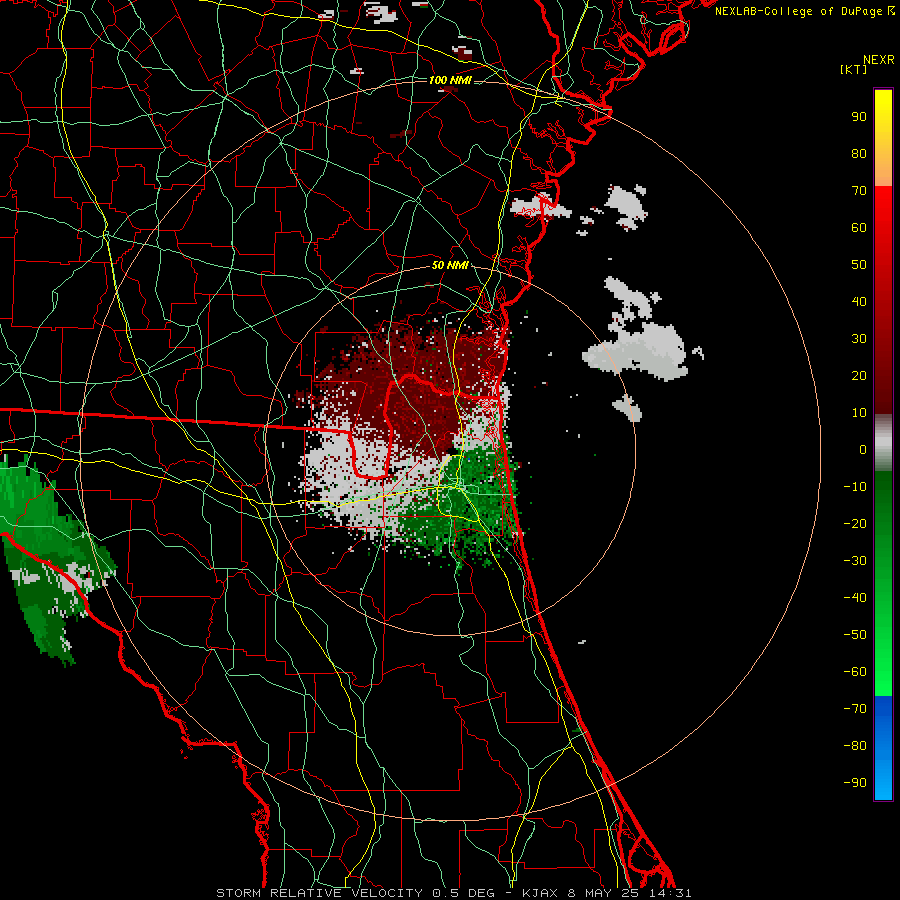Click the NEXR label above the scale
The width and height of the screenshot is (900, 900).
879,60
